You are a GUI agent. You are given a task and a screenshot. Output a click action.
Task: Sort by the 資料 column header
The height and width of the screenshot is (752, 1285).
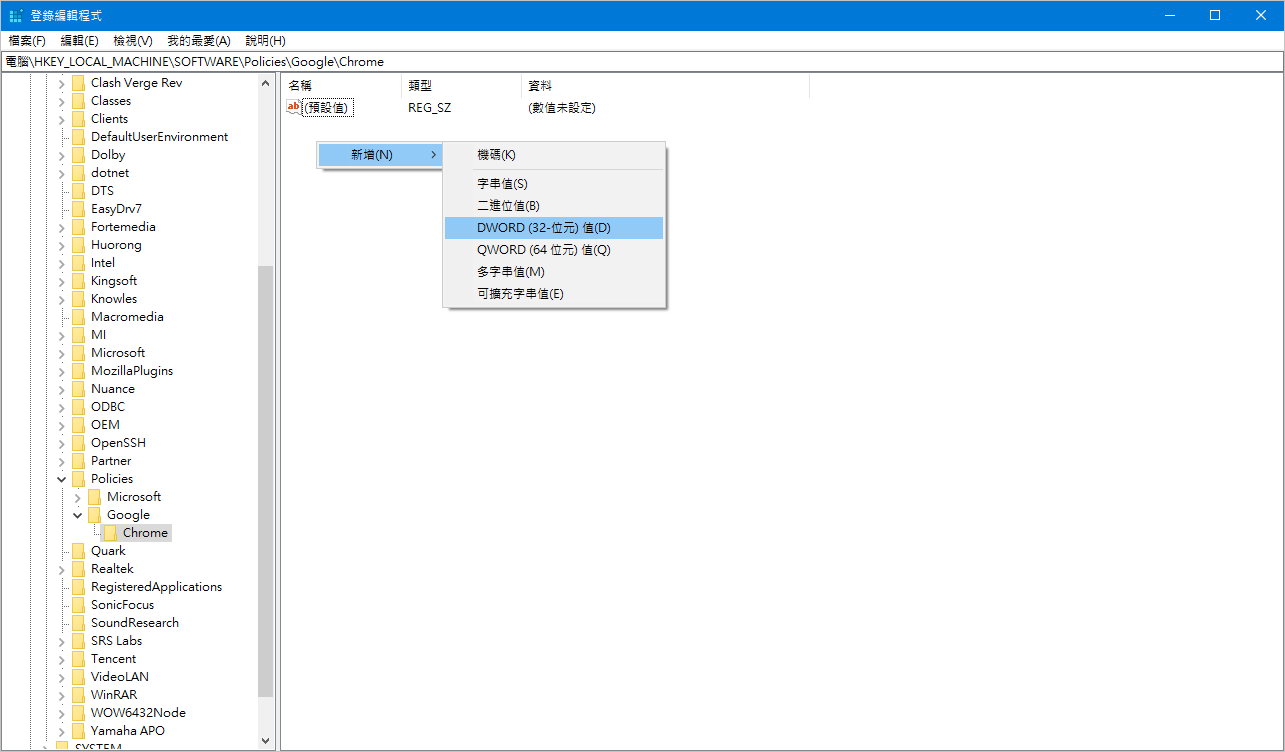click(665, 86)
